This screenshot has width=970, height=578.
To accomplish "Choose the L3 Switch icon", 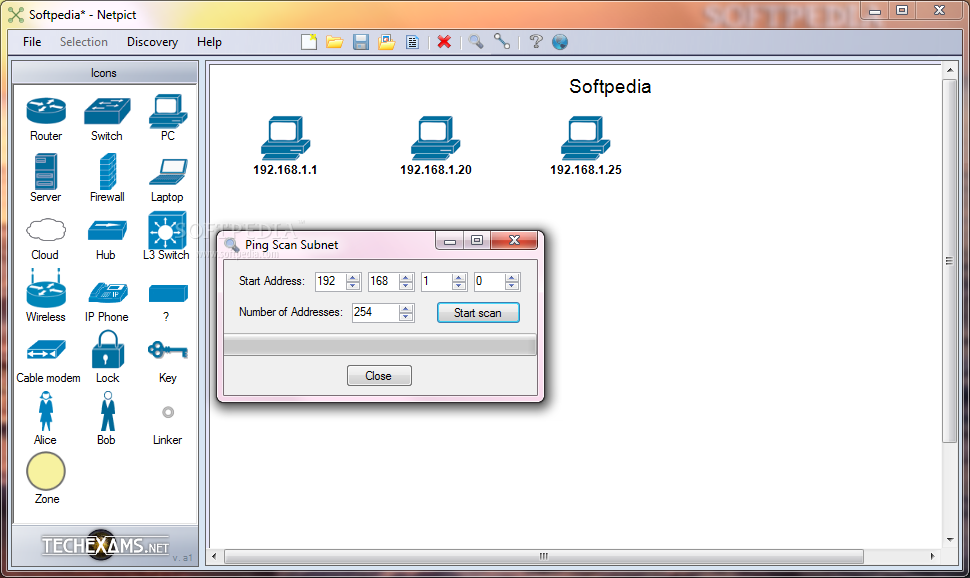I will coord(167,230).
